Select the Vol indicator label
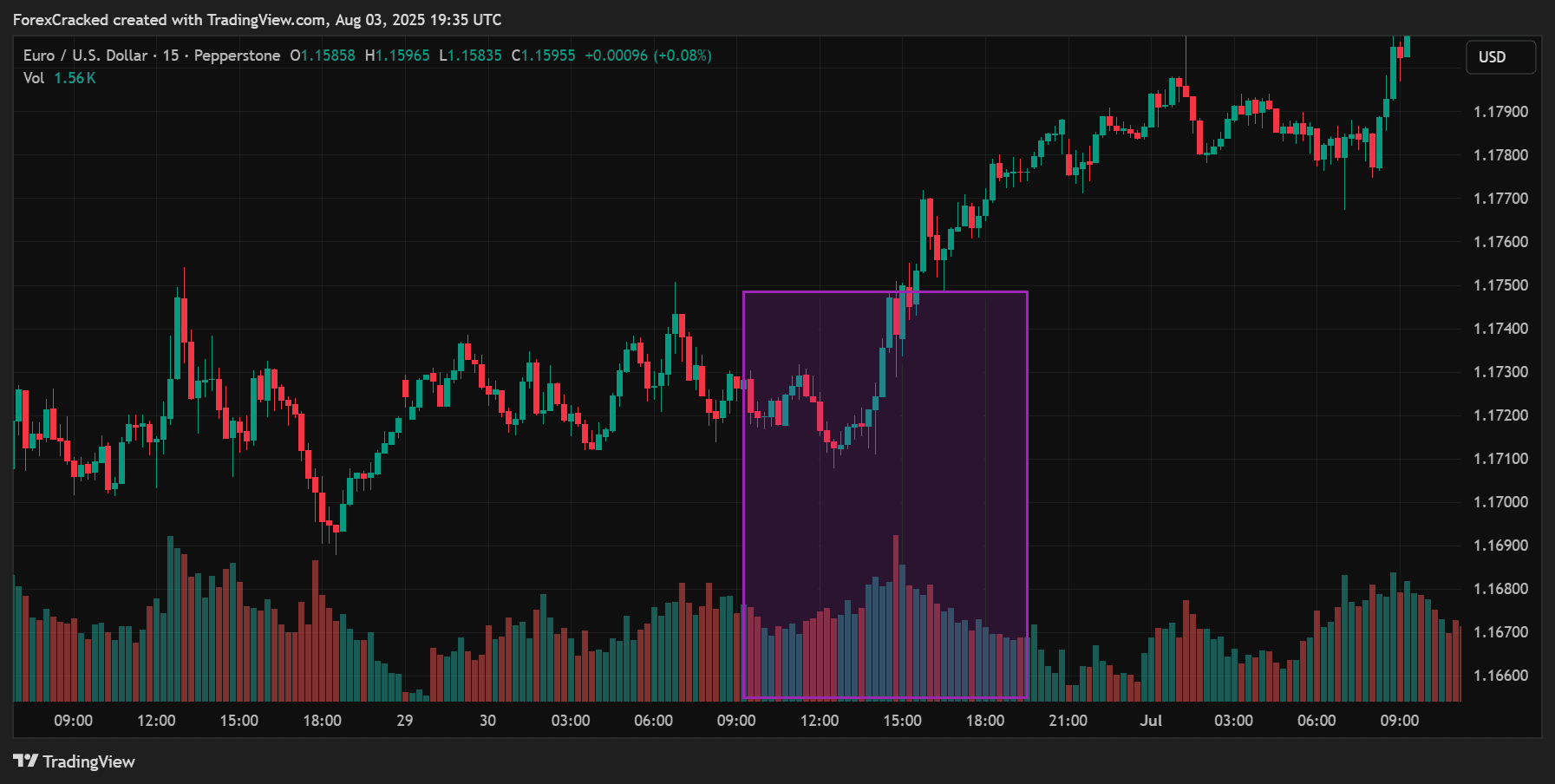Image resolution: width=1555 pixels, height=784 pixels. (x=34, y=78)
